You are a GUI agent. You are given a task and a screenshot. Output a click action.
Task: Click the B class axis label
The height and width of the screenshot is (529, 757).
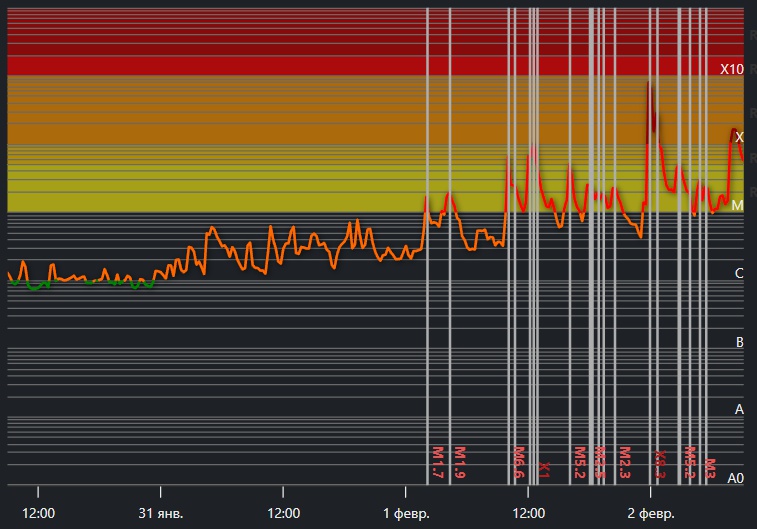(x=739, y=342)
